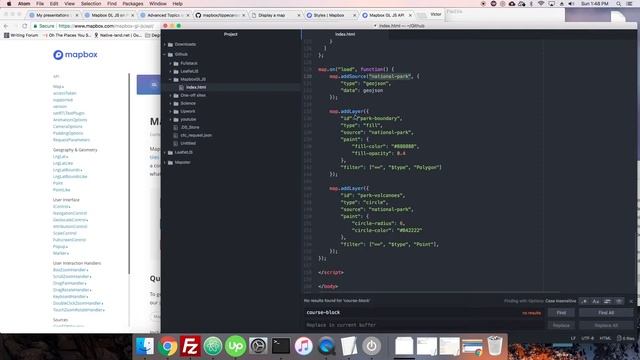Open Writing Forum bookmark
640x360 pixels.
coord(21,36)
